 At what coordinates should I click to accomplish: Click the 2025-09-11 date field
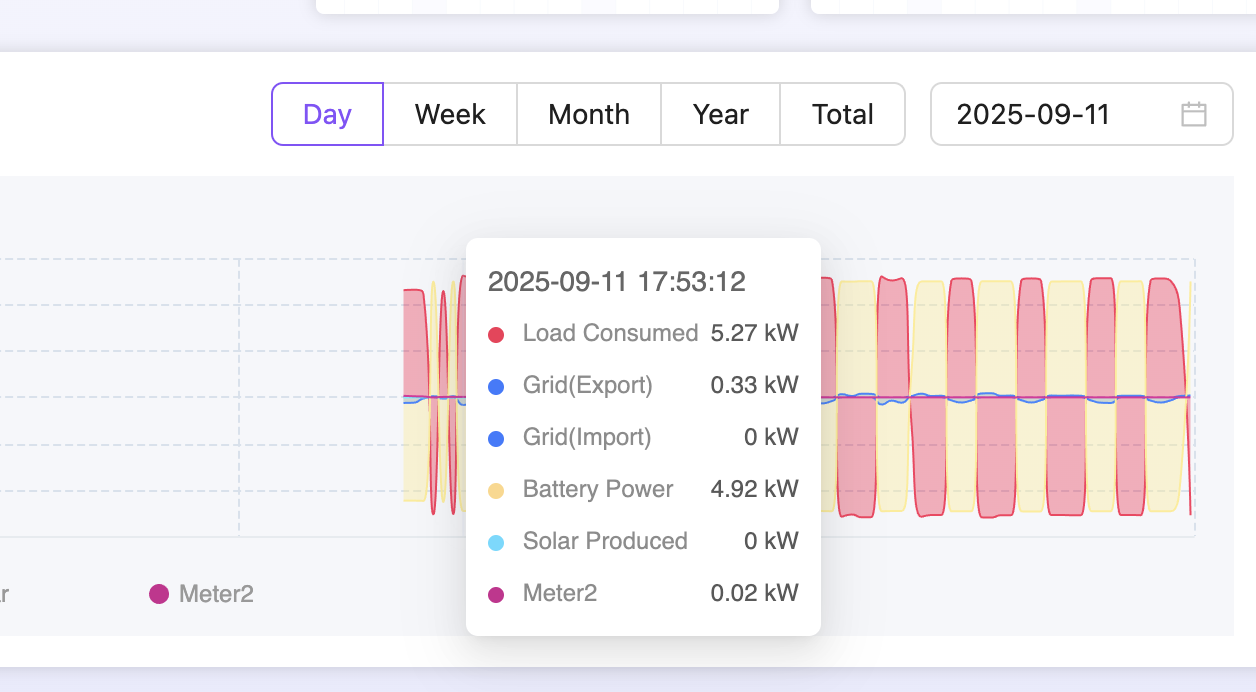pos(1034,114)
